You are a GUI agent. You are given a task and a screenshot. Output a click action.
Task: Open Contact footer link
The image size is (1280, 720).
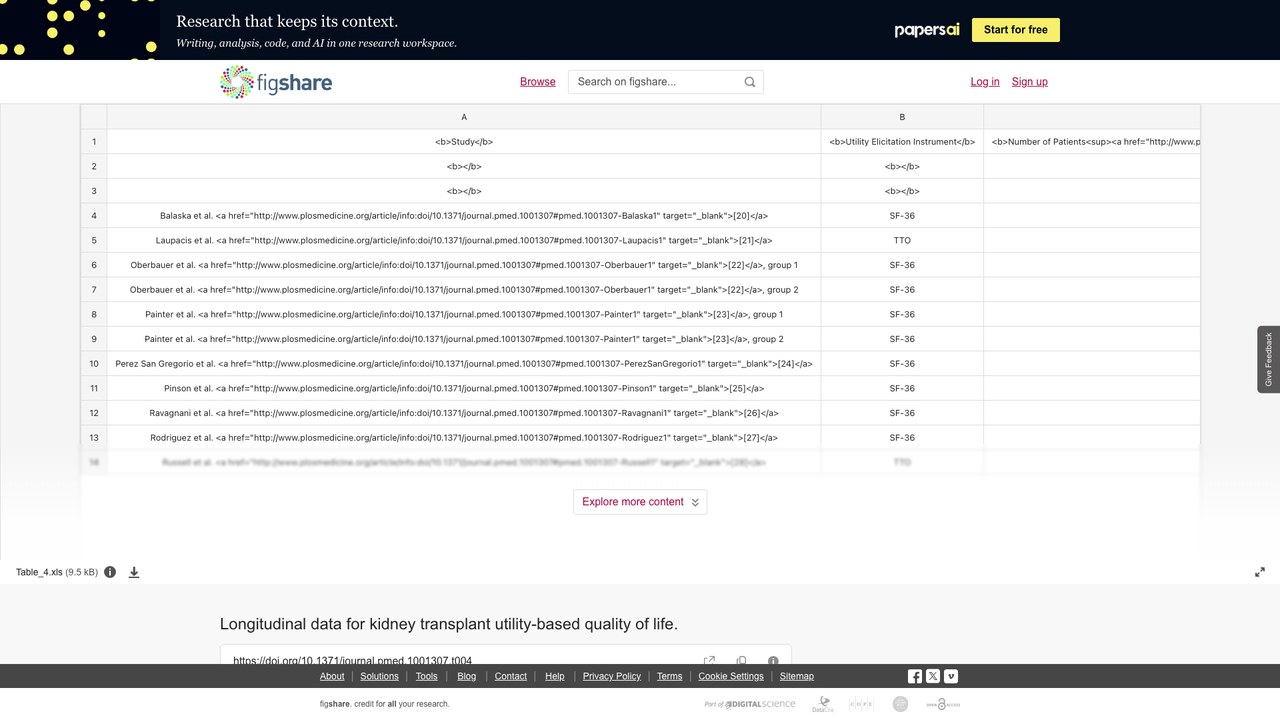[511, 676]
